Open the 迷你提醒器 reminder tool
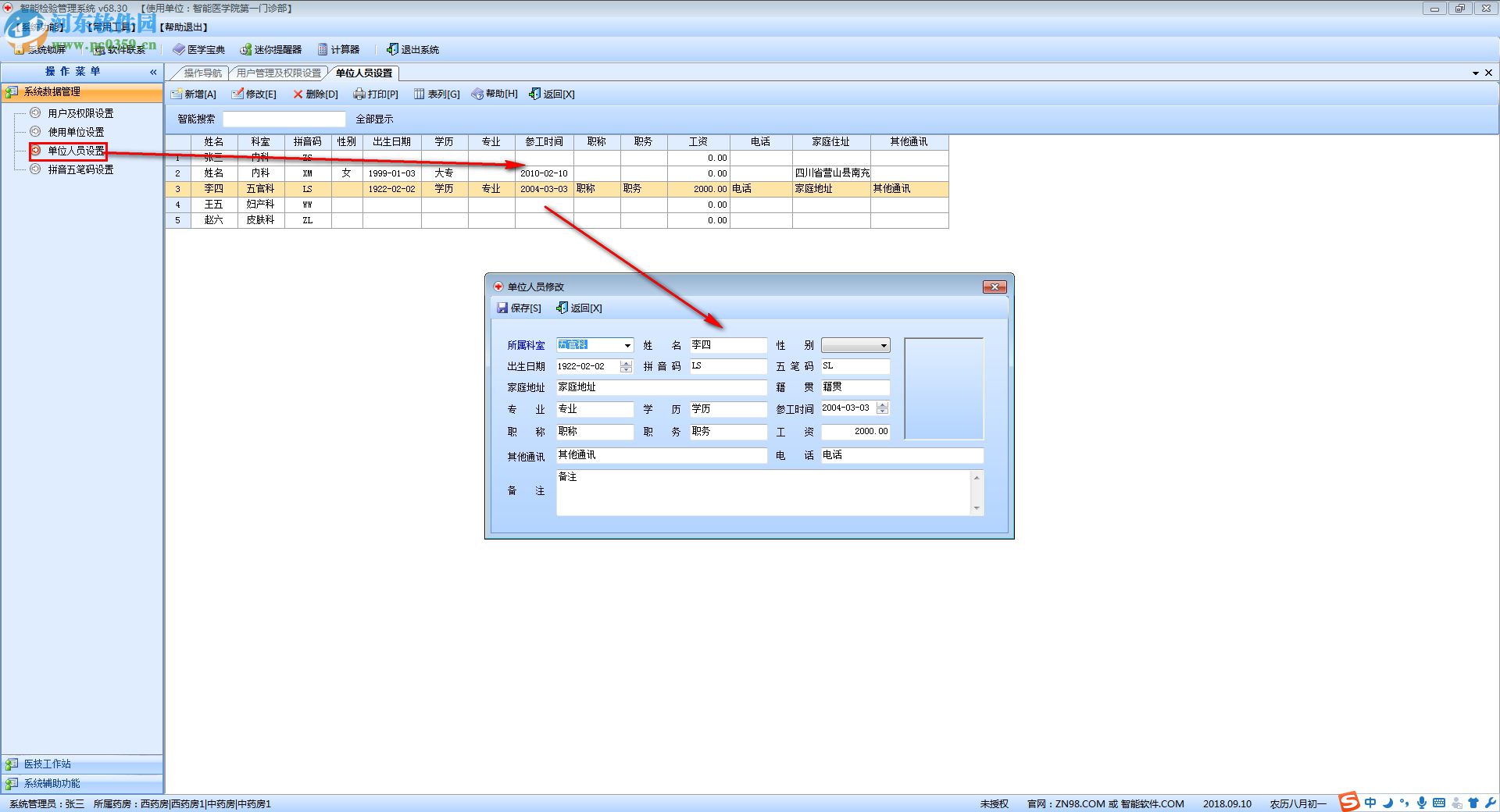 [270, 49]
